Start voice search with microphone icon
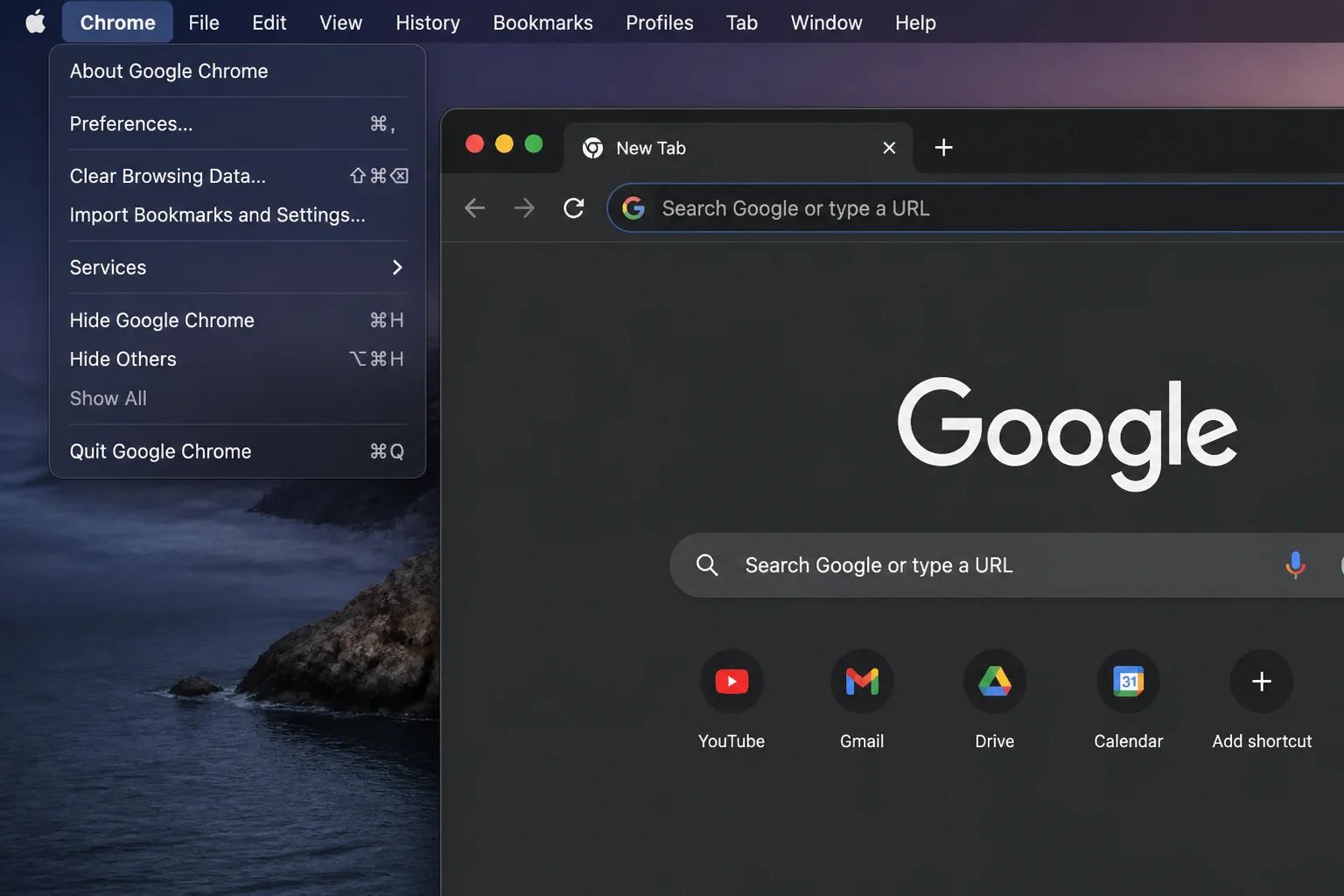 click(x=1295, y=565)
